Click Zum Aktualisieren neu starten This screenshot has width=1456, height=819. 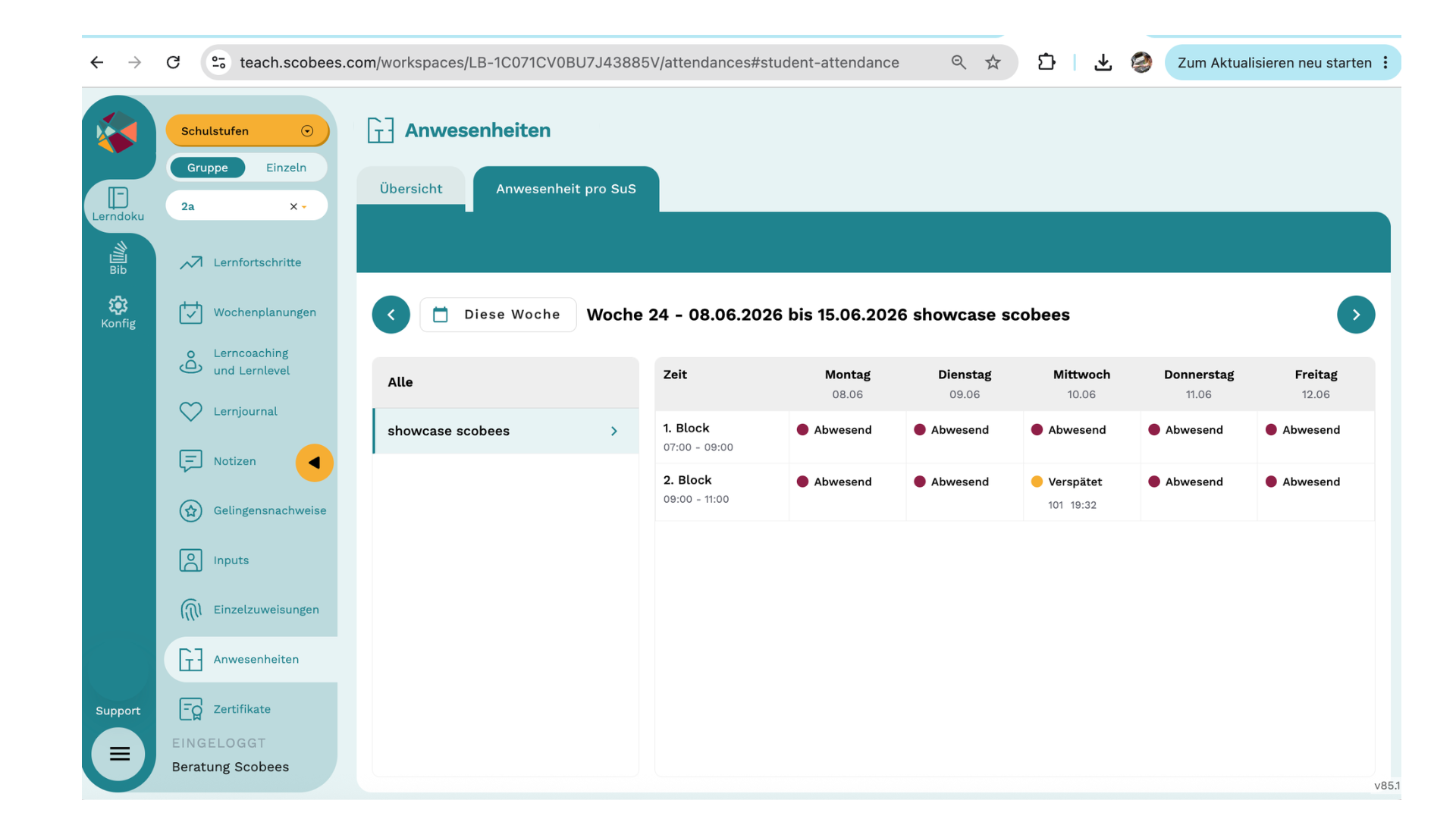(1274, 62)
